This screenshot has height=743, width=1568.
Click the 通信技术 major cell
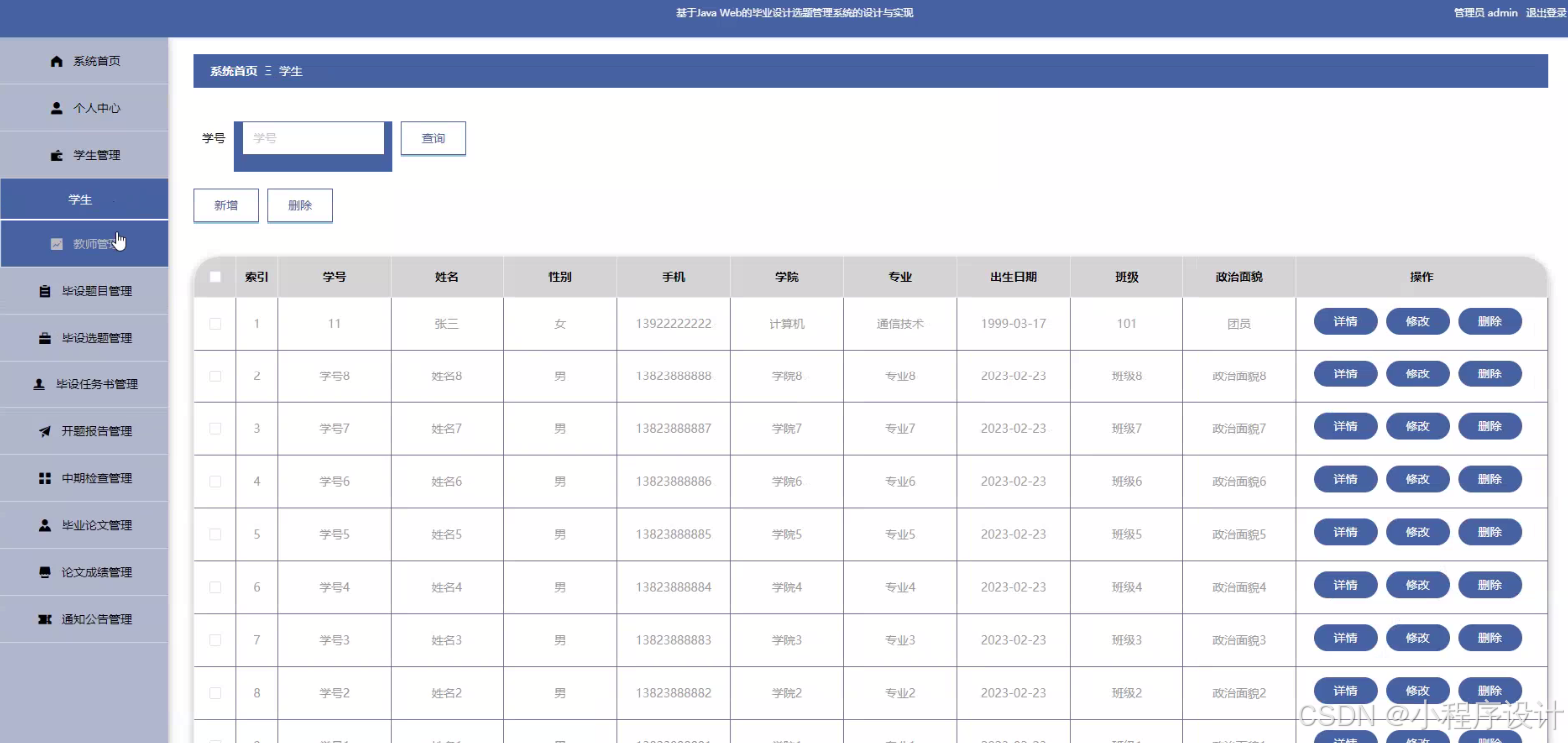(900, 324)
